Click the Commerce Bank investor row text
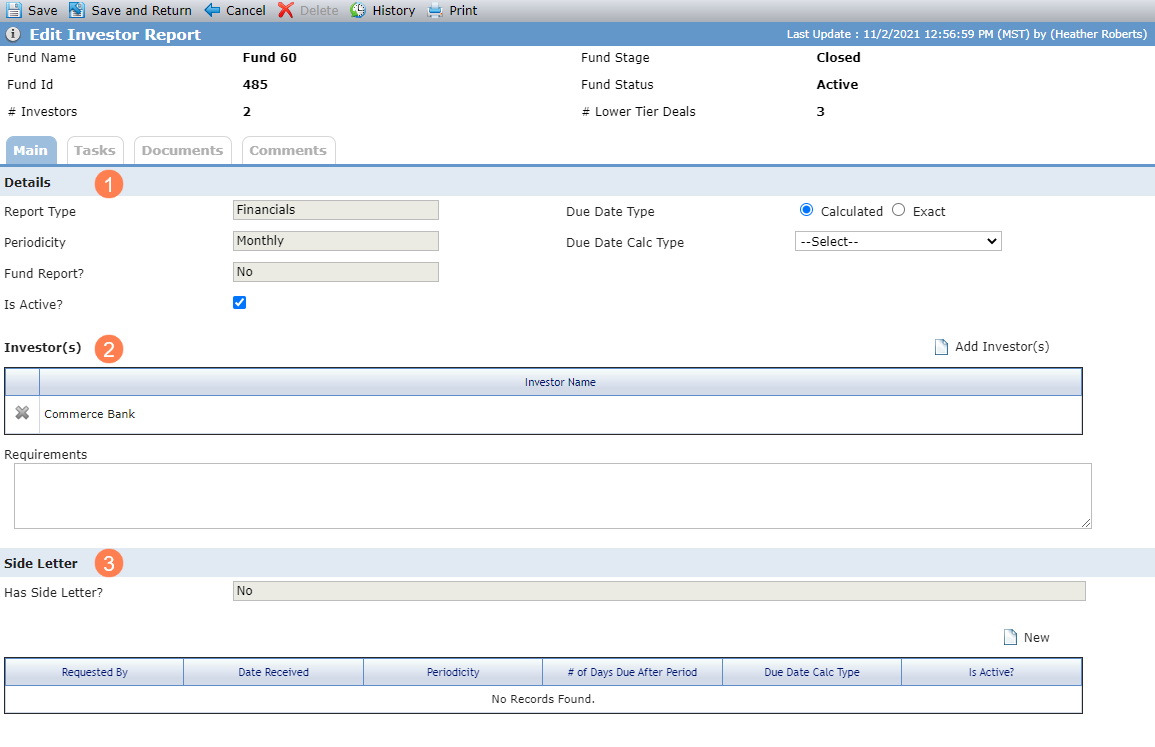 click(x=90, y=414)
